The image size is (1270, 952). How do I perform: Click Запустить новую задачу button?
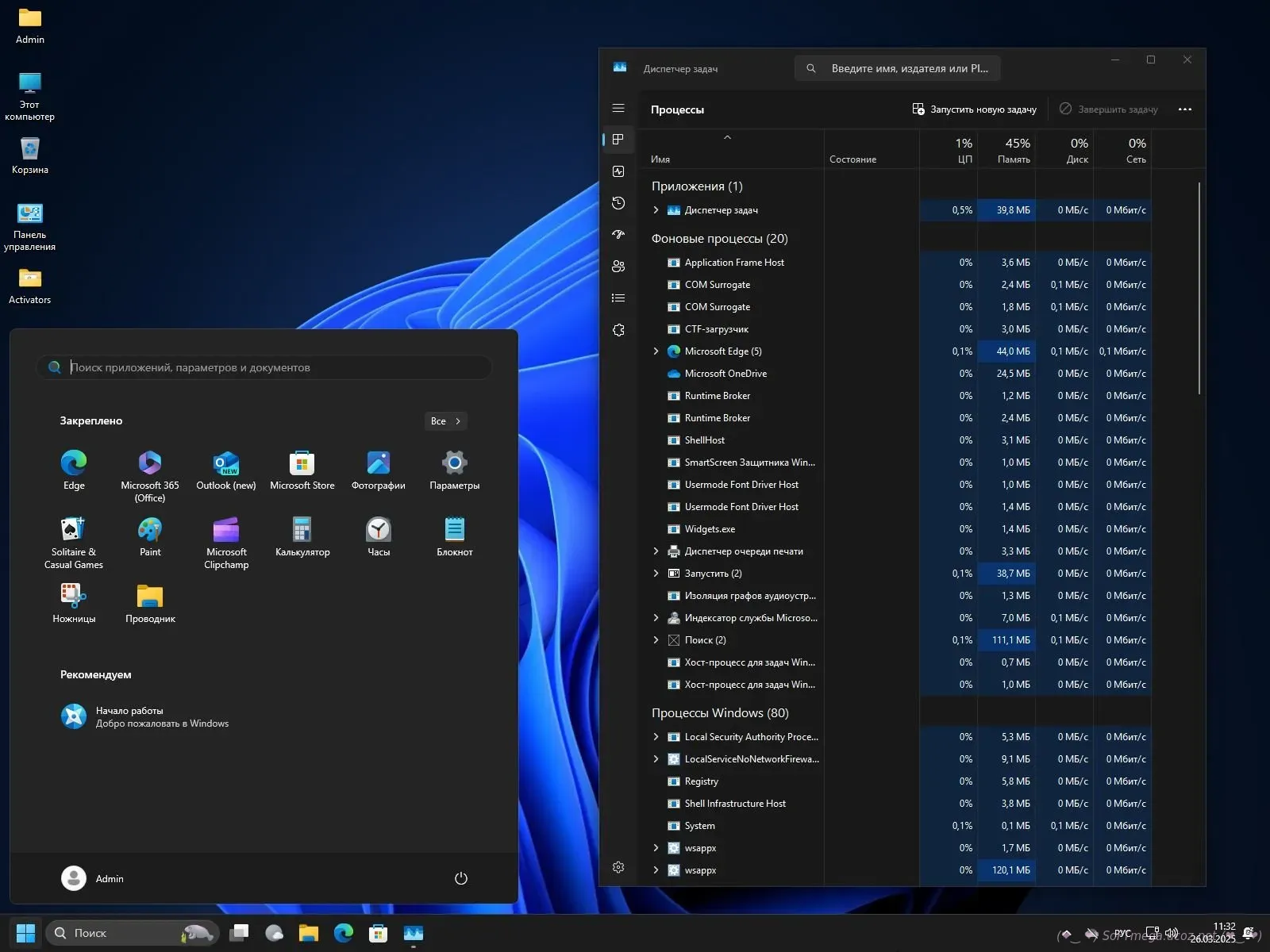[975, 109]
